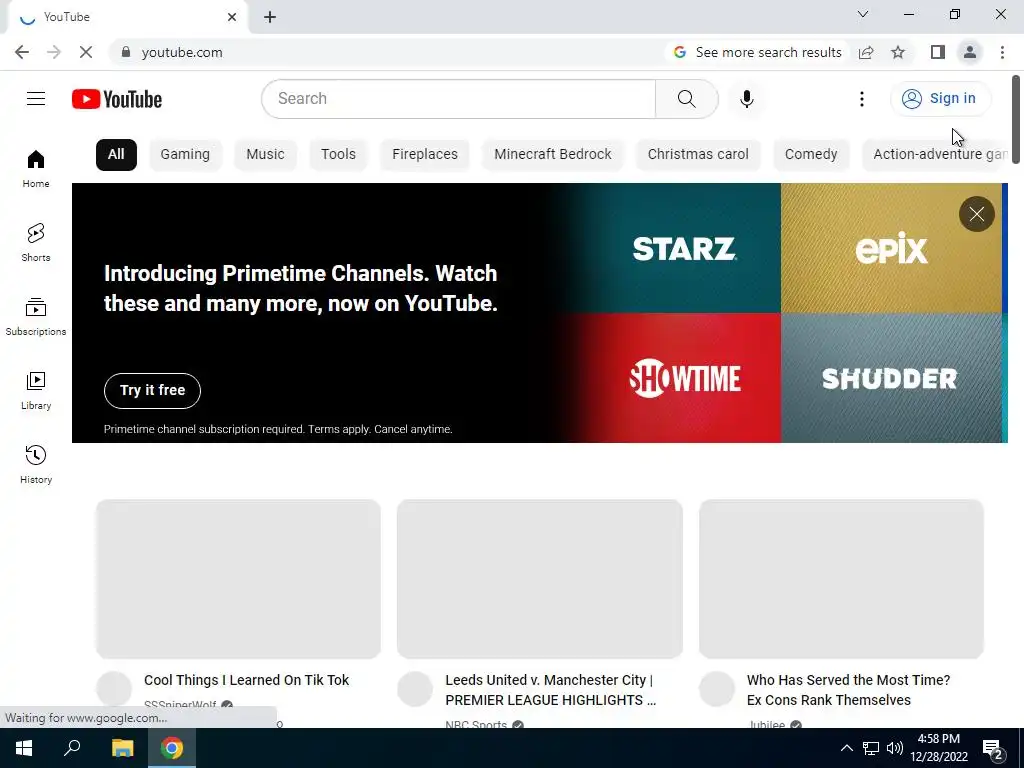Click the Sign in button
Viewport: 1024px width, 768px height.
point(940,99)
